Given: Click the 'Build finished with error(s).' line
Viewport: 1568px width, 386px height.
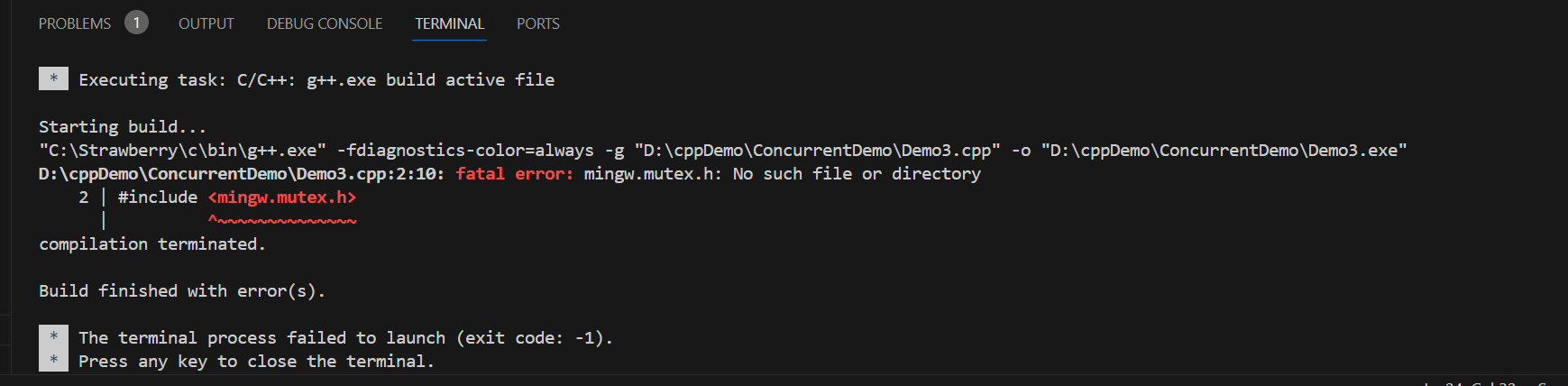Looking at the screenshot, I should click(x=182, y=290).
